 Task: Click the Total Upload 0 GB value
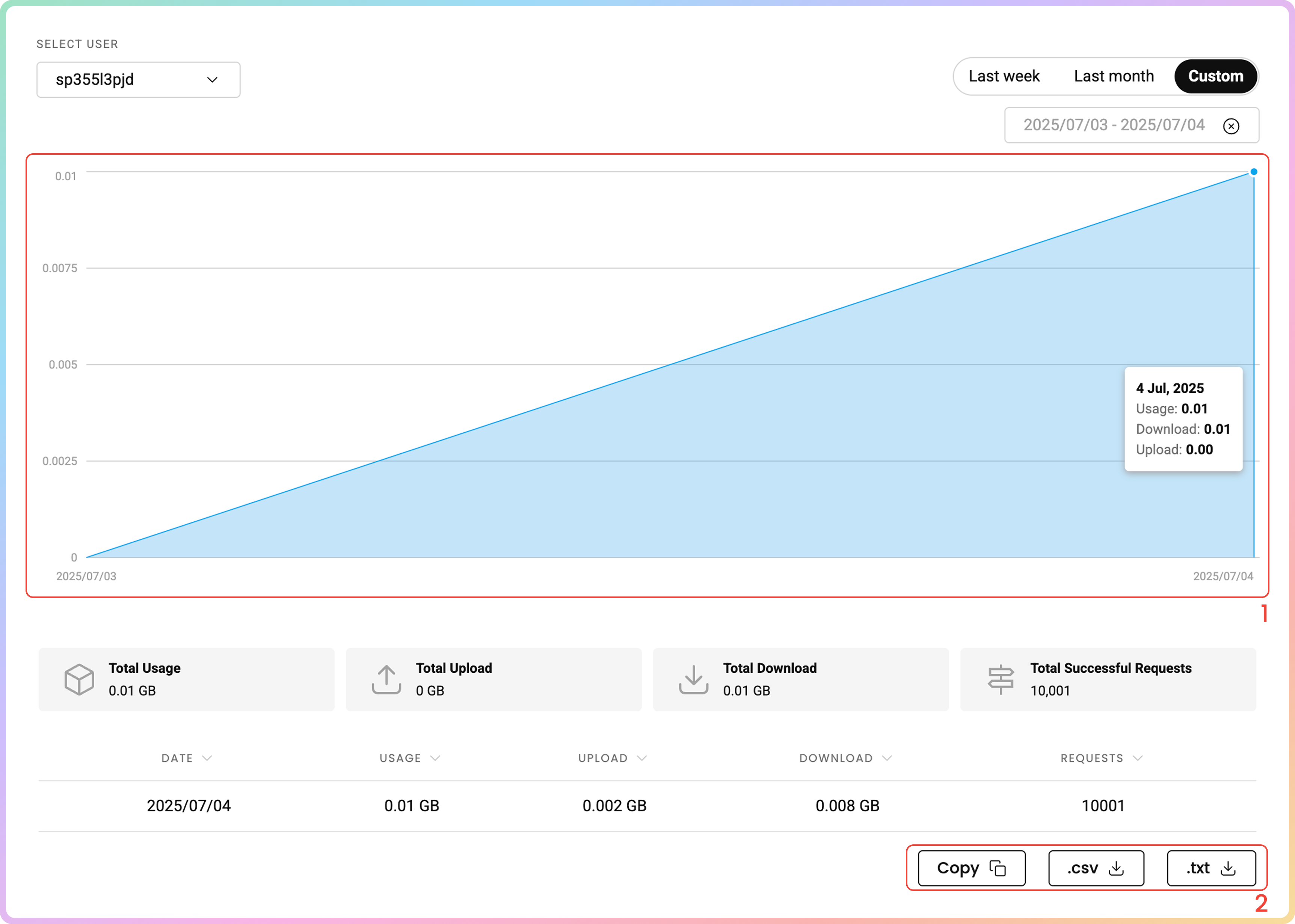pyautogui.click(x=430, y=691)
